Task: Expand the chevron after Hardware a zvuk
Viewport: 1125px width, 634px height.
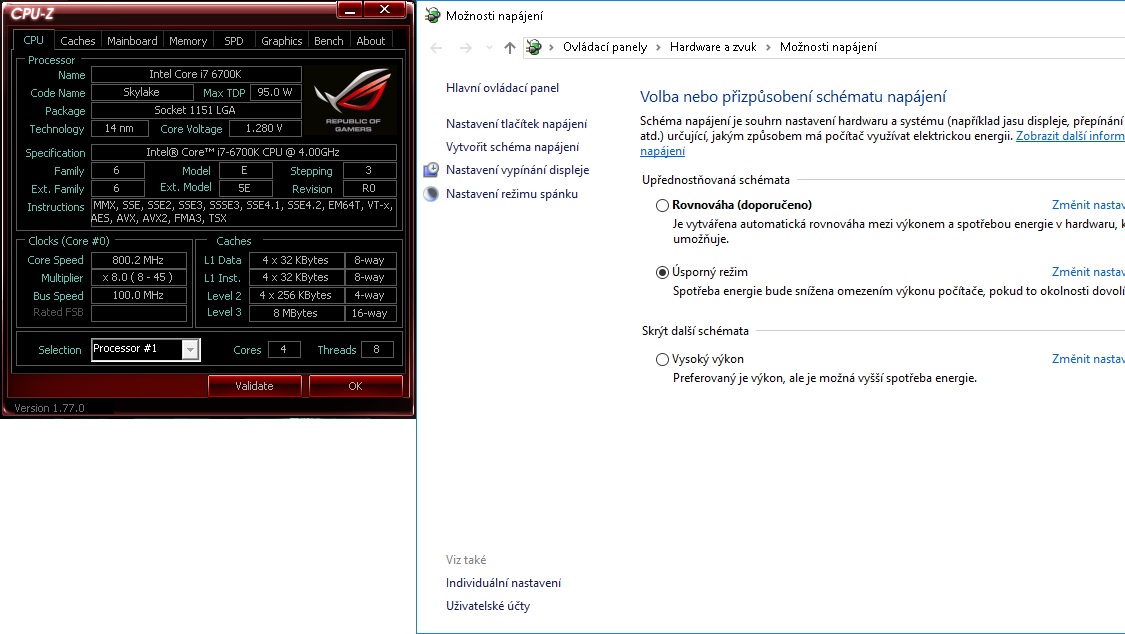Action: (768, 47)
